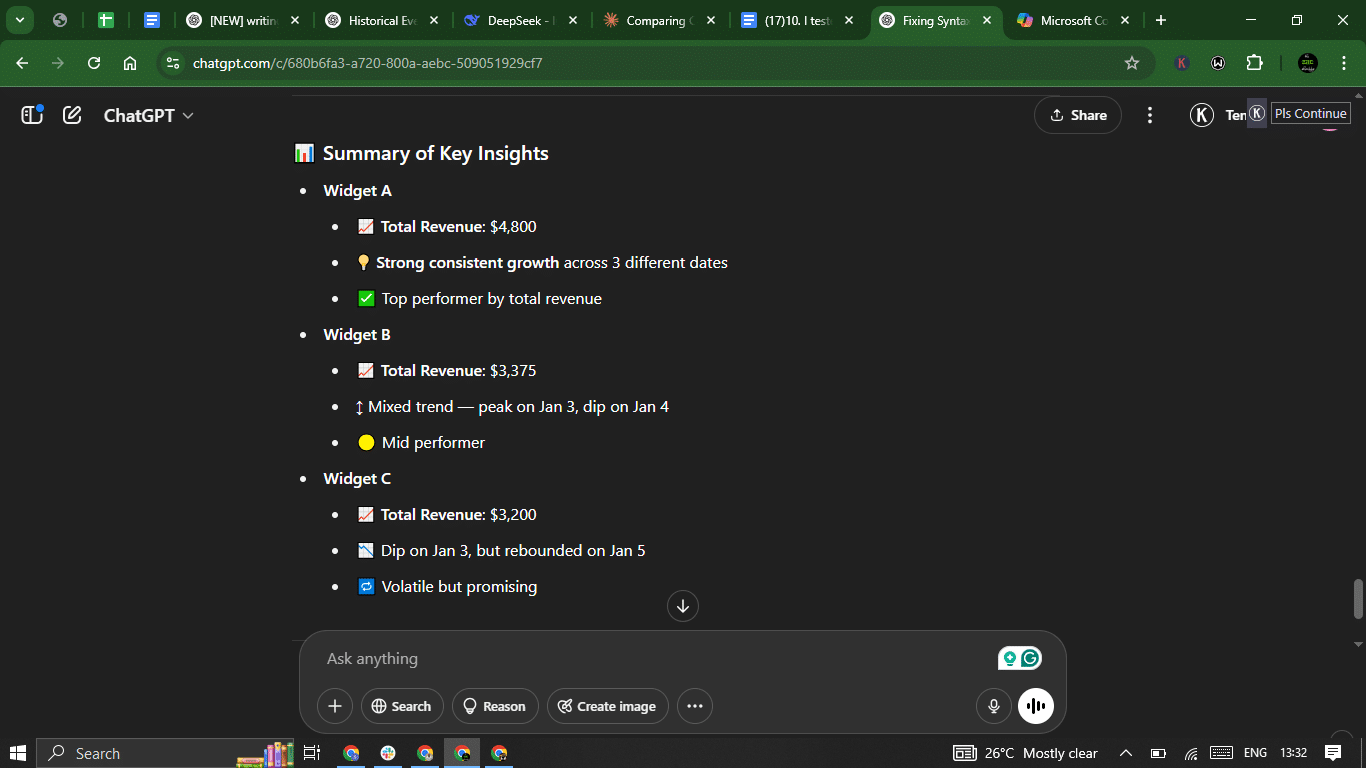Viewport: 1366px width, 768px height.
Task: Start a new chat with pencil icon
Action: [72, 115]
